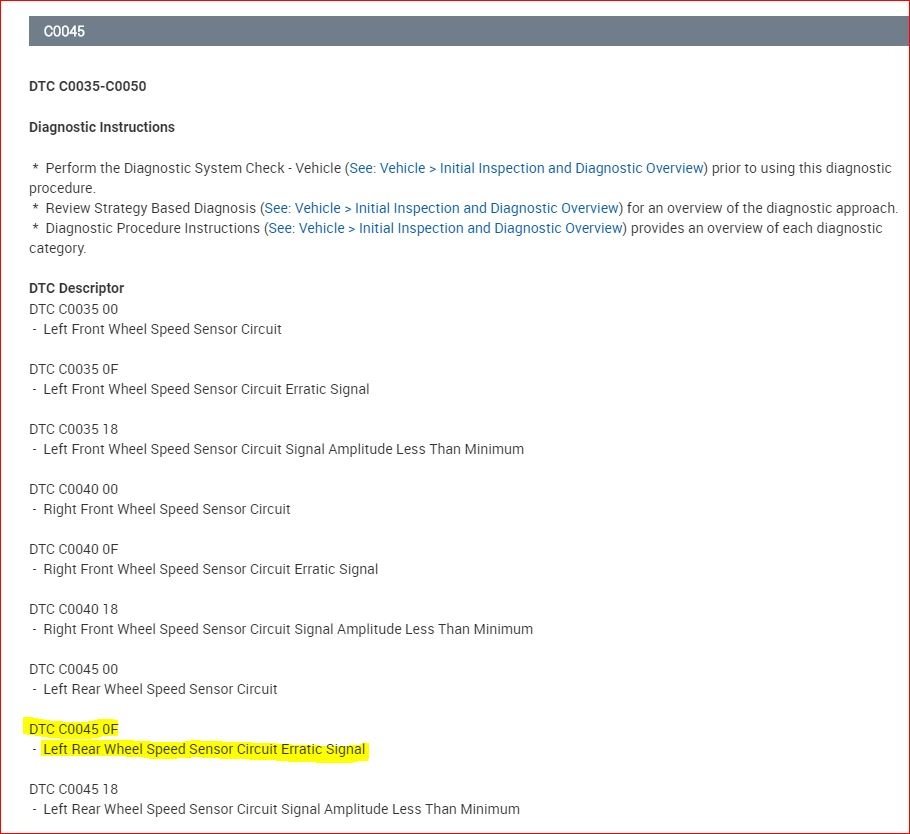This screenshot has height=834, width=910.
Task: Select the text DTC C0040 00
Action: pos(74,489)
